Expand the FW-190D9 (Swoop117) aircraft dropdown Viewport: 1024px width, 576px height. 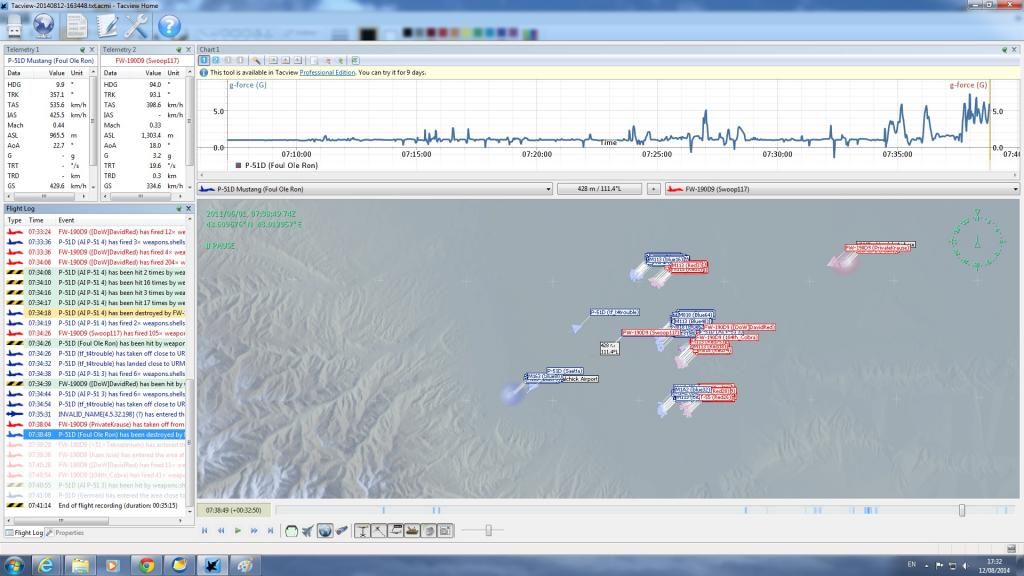[1015, 188]
